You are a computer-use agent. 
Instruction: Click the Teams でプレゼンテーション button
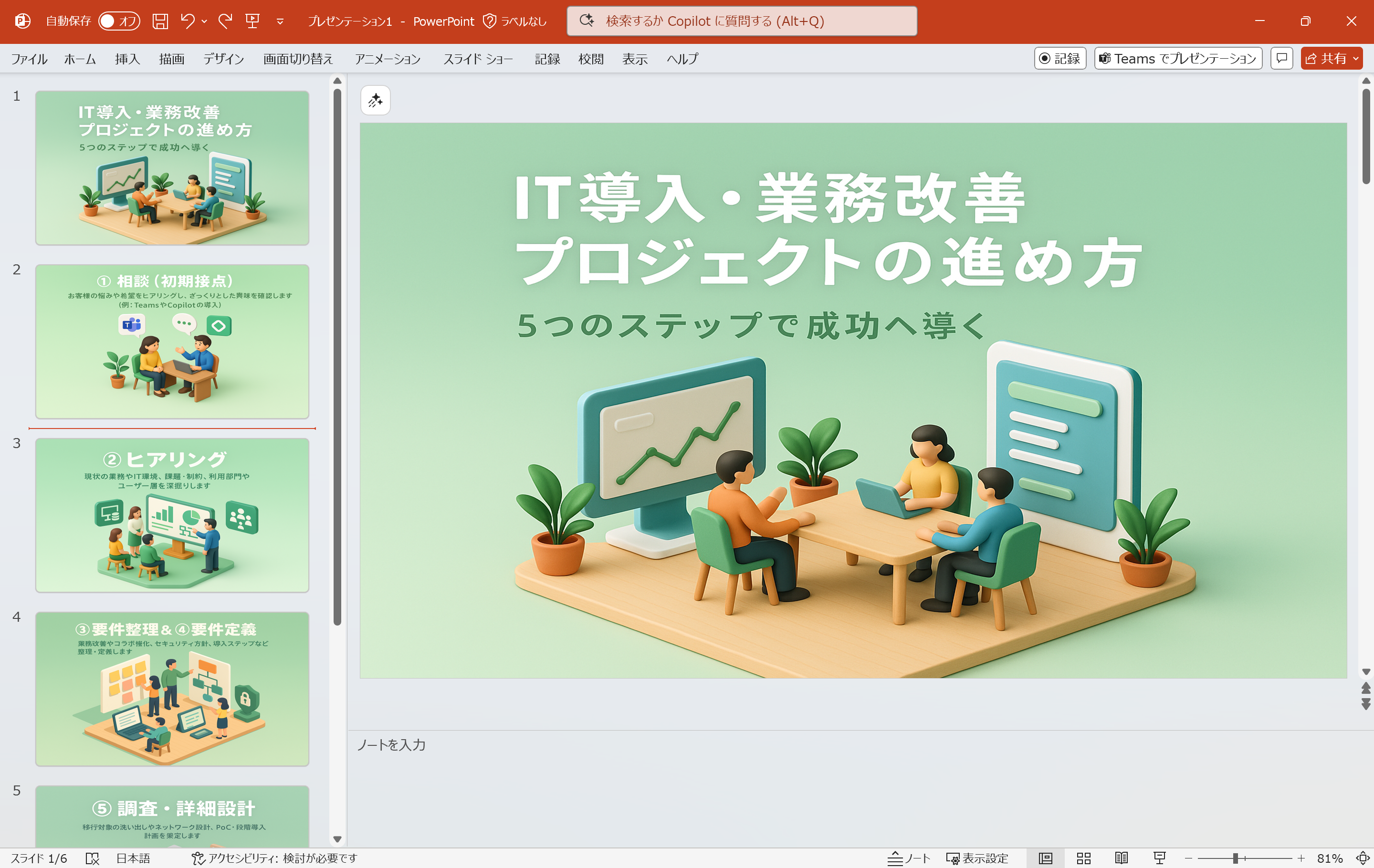[x=1177, y=58]
